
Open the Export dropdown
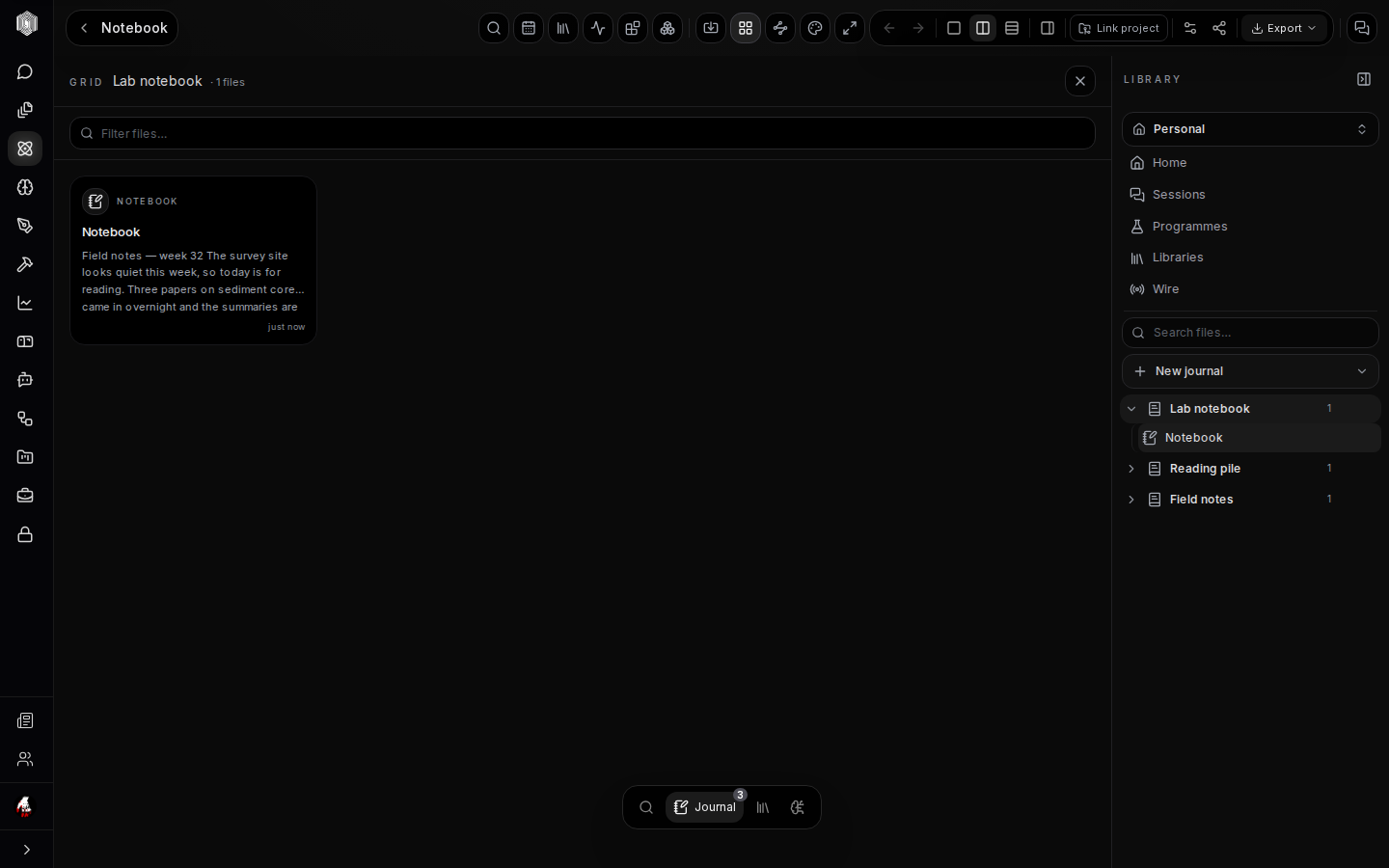click(1284, 28)
